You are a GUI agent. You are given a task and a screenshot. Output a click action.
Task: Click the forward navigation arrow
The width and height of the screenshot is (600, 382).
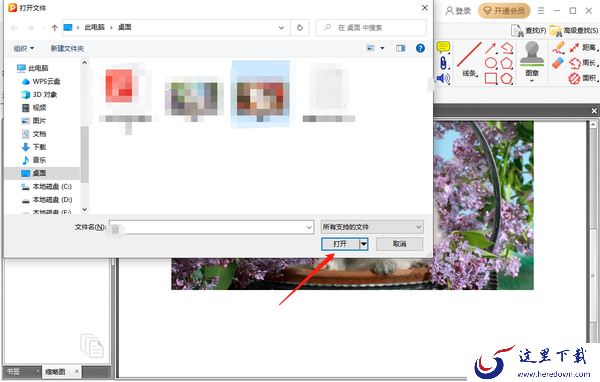30,28
